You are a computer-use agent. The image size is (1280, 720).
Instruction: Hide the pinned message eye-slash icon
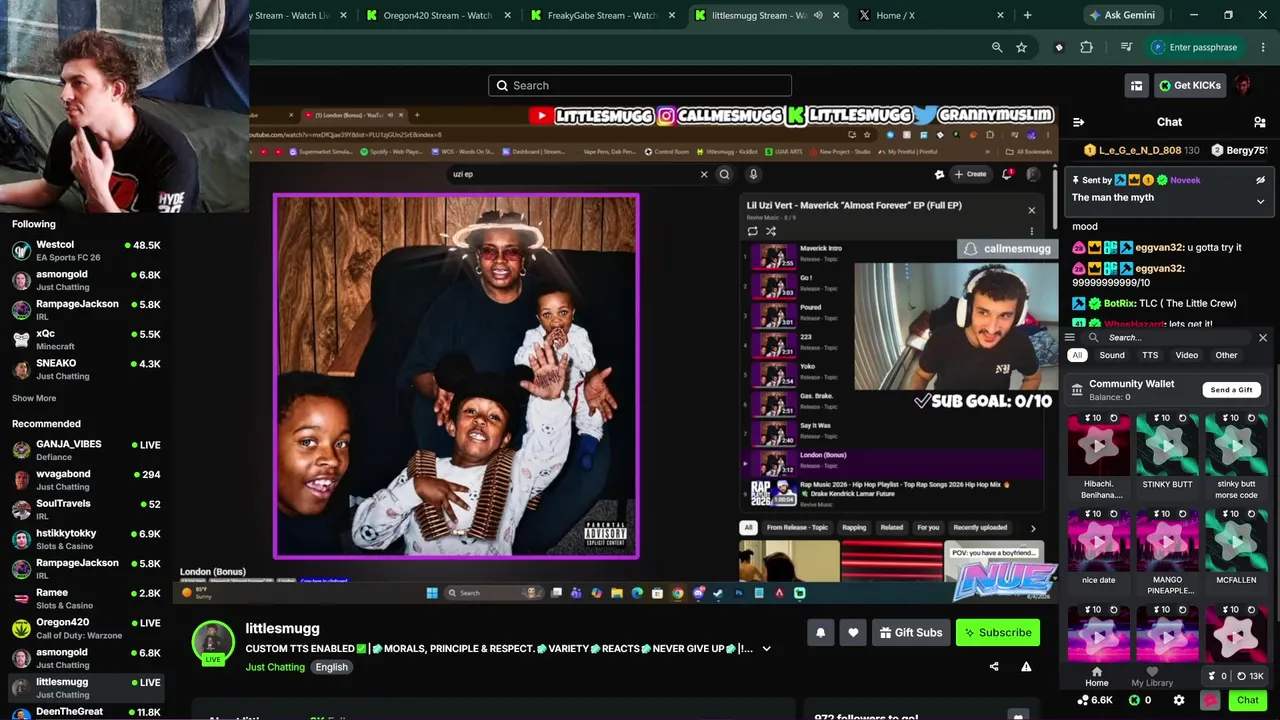tap(1260, 180)
